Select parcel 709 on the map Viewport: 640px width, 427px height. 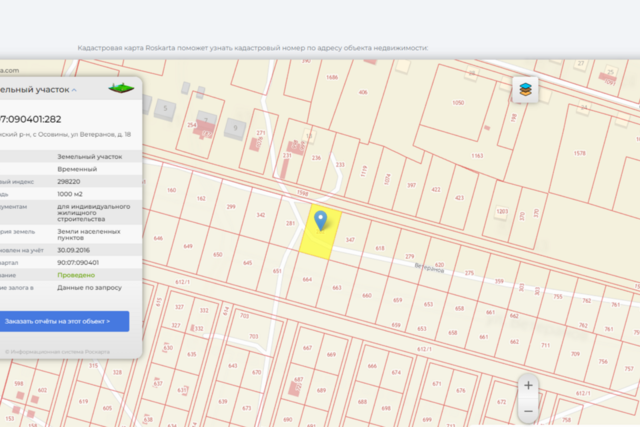[x=576, y=354]
